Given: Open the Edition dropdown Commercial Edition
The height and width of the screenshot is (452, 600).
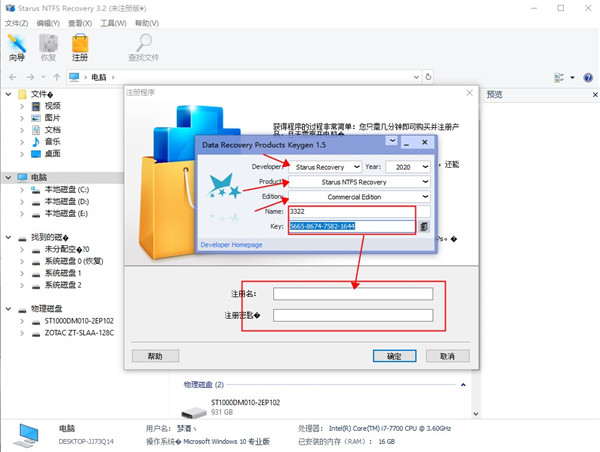Looking at the screenshot, I should [359, 197].
